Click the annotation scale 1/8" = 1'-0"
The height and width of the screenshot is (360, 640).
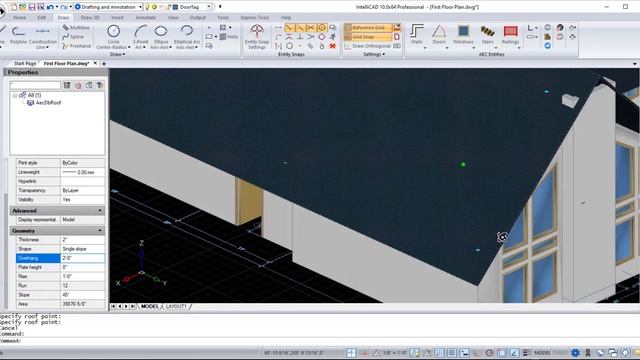(x=394, y=353)
